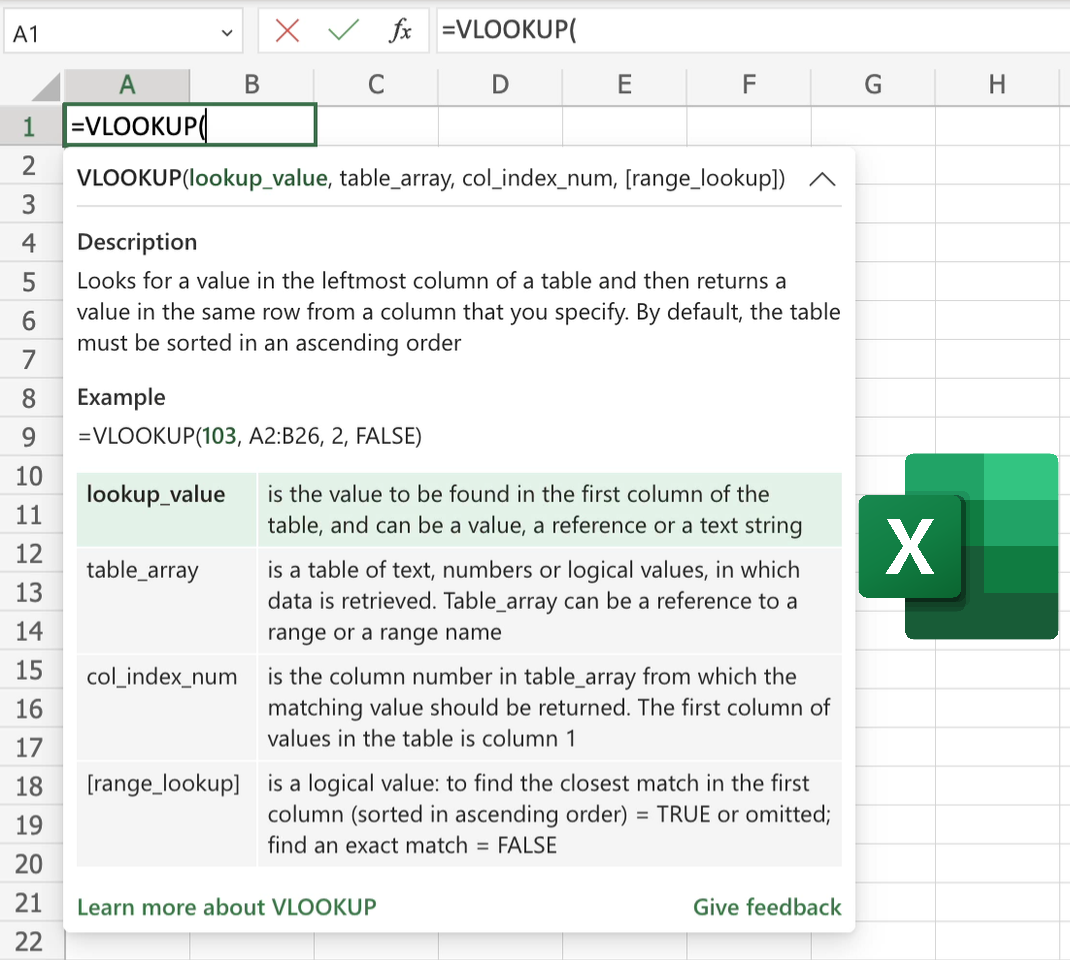Image resolution: width=1070 pixels, height=960 pixels.
Task: Click table_array in the syntax line
Action: click(x=394, y=179)
